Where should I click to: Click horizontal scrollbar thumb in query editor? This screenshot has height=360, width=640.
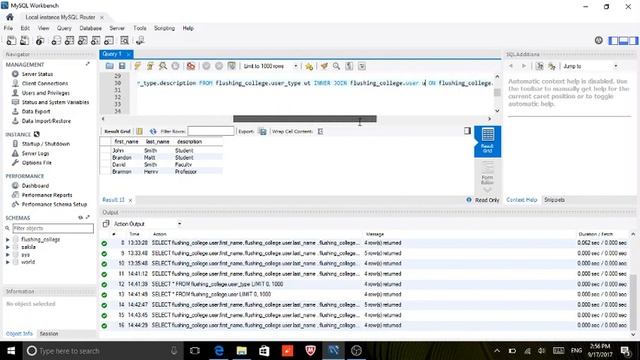304,119
